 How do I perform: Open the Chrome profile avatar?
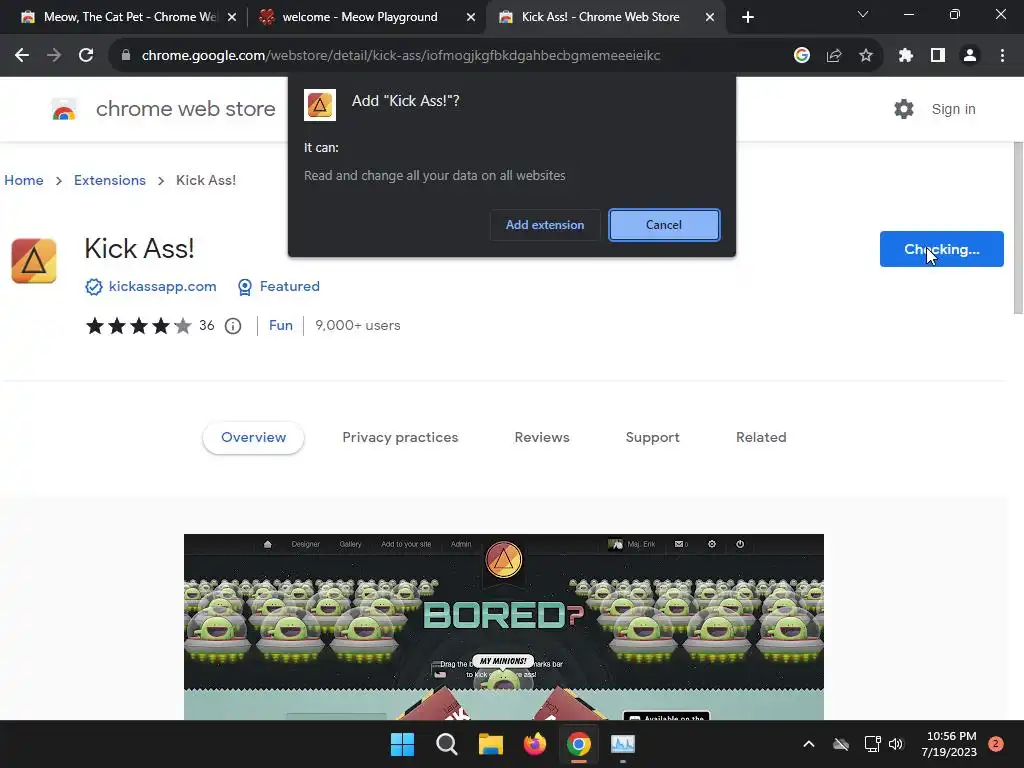(x=970, y=56)
